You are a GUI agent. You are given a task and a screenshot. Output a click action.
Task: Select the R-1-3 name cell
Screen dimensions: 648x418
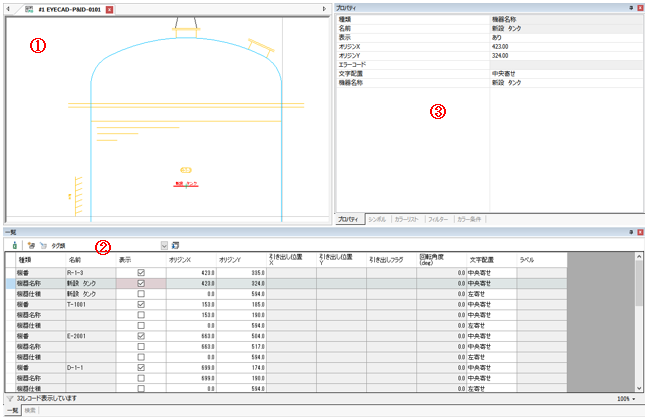91,273
